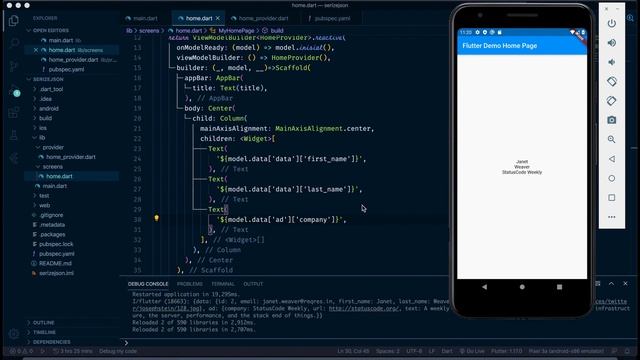Expand the test folder
Screen dimensions: 640x360
click(44, 196)
